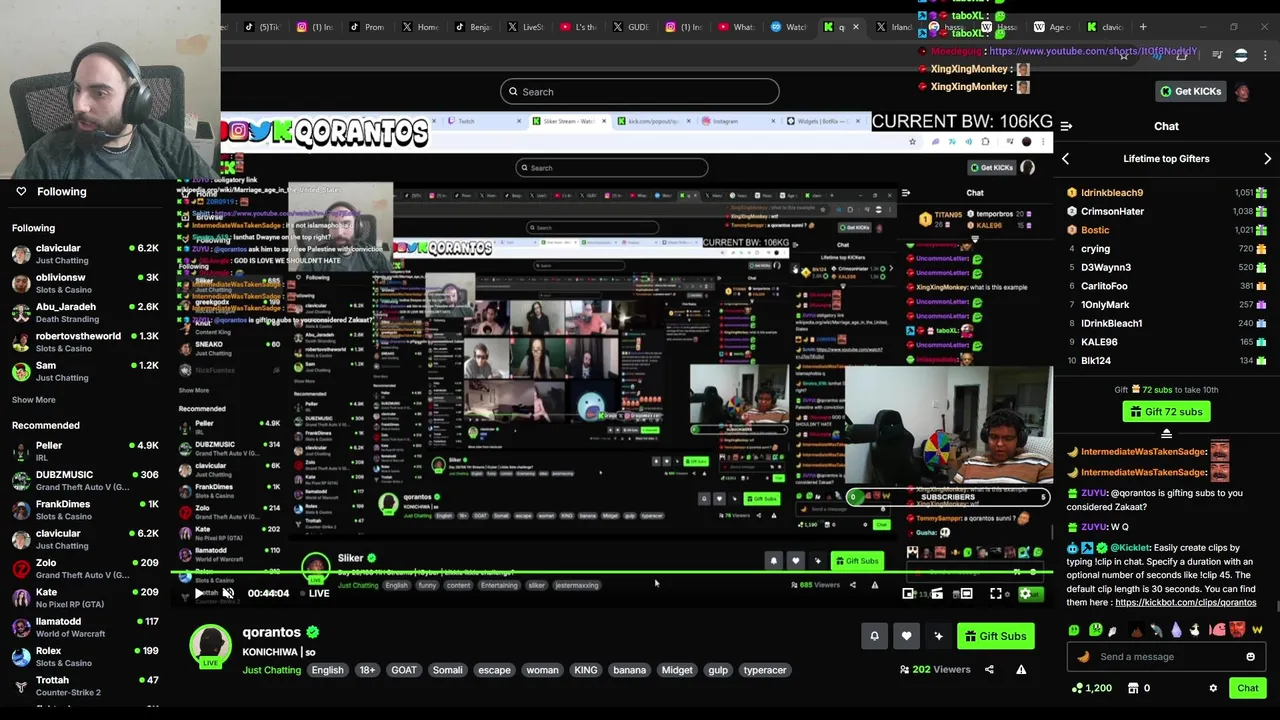This screenshot has width=1280, height=720.
Task: Select the typeracer tag
Action: point(765,670)
